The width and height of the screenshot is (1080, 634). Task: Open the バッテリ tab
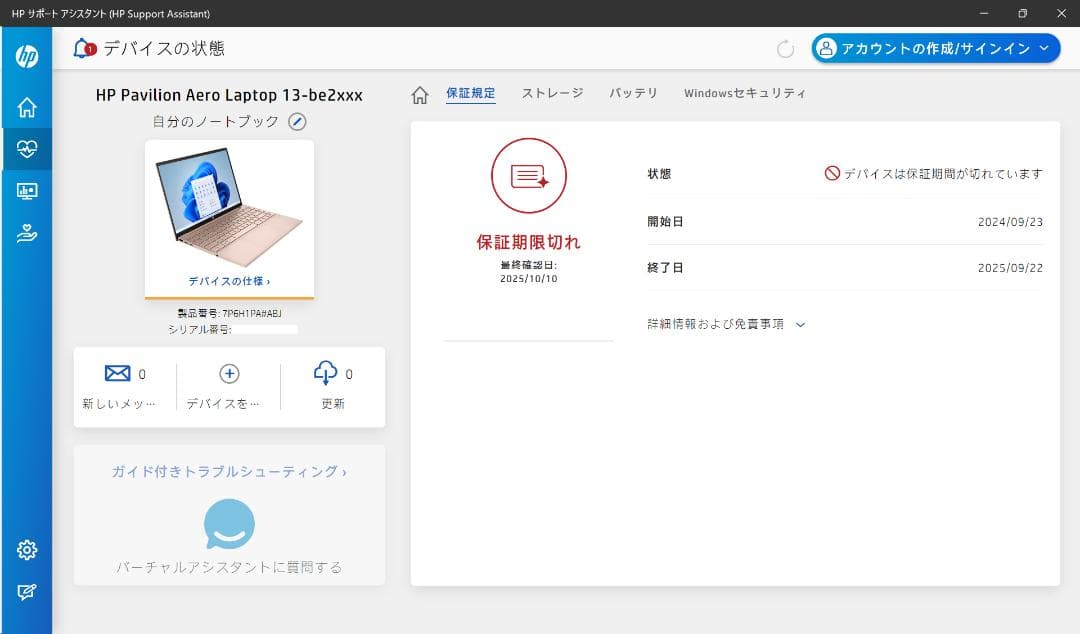(631, 92)
